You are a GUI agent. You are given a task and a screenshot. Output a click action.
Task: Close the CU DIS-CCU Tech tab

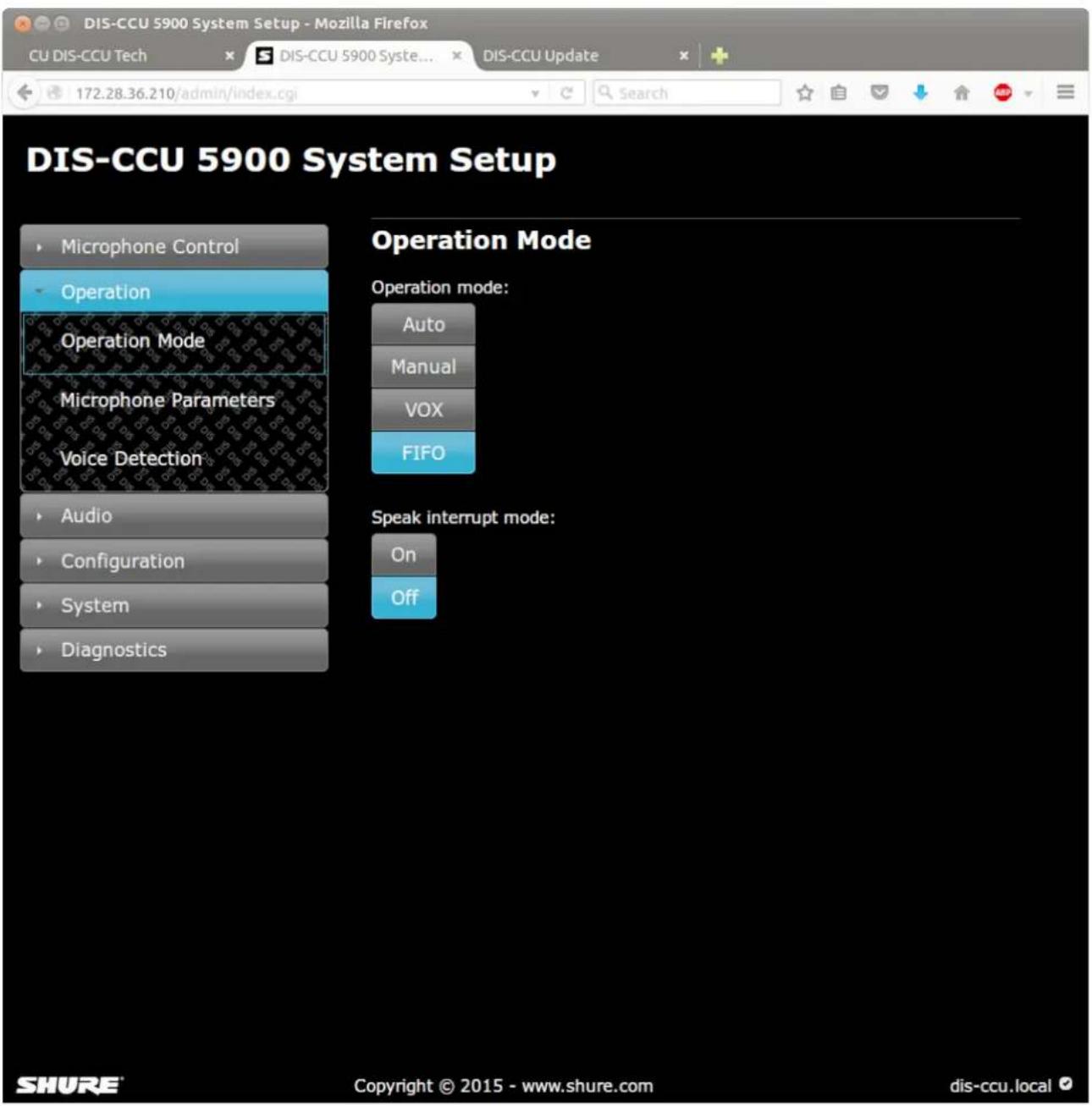tap(229, 56)
